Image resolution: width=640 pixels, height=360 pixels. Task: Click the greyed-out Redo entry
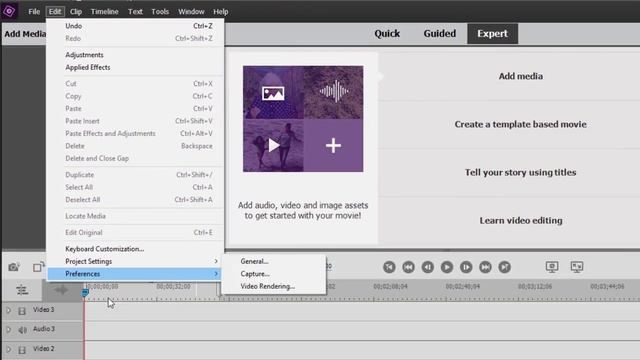pyautogui.click(x=136, y=38)
